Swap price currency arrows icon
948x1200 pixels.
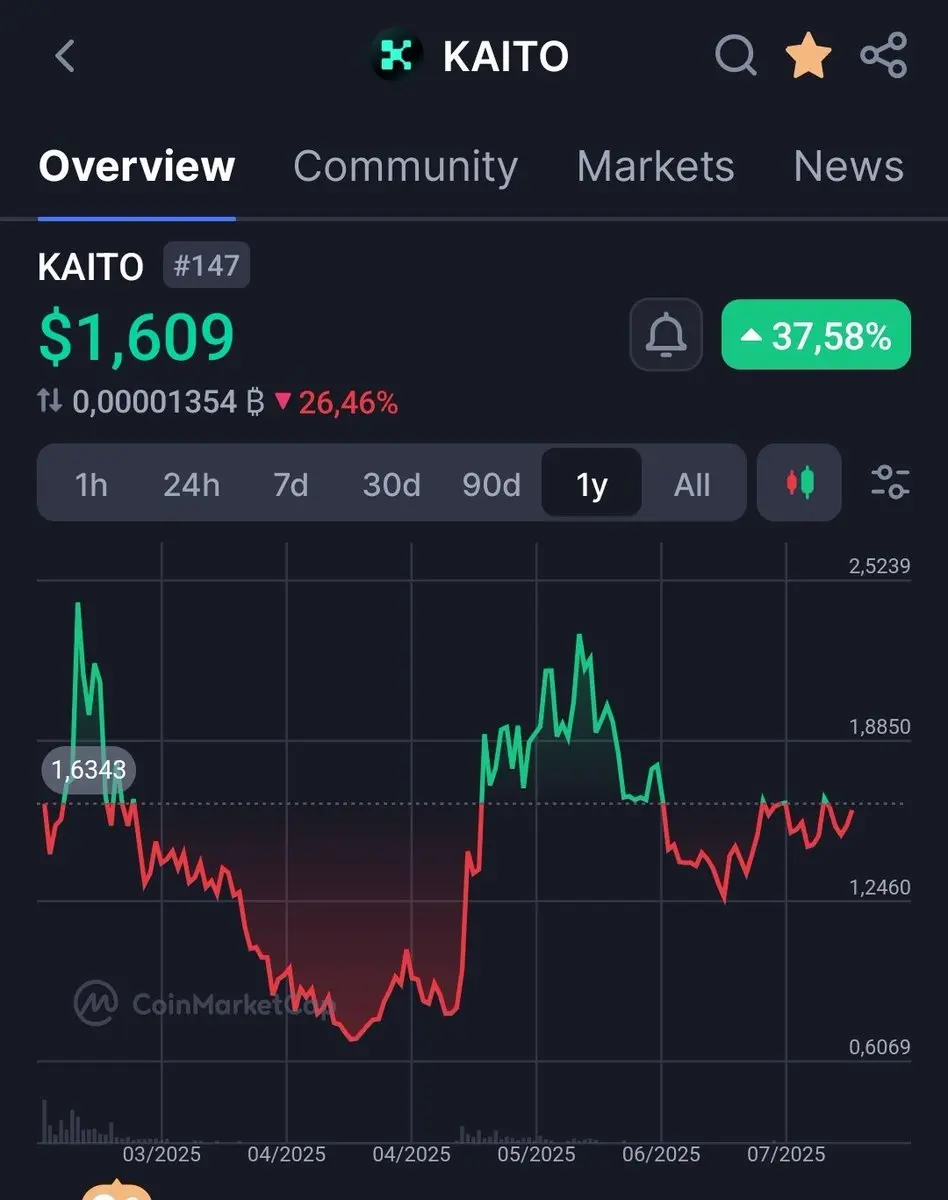coord(50,403)
